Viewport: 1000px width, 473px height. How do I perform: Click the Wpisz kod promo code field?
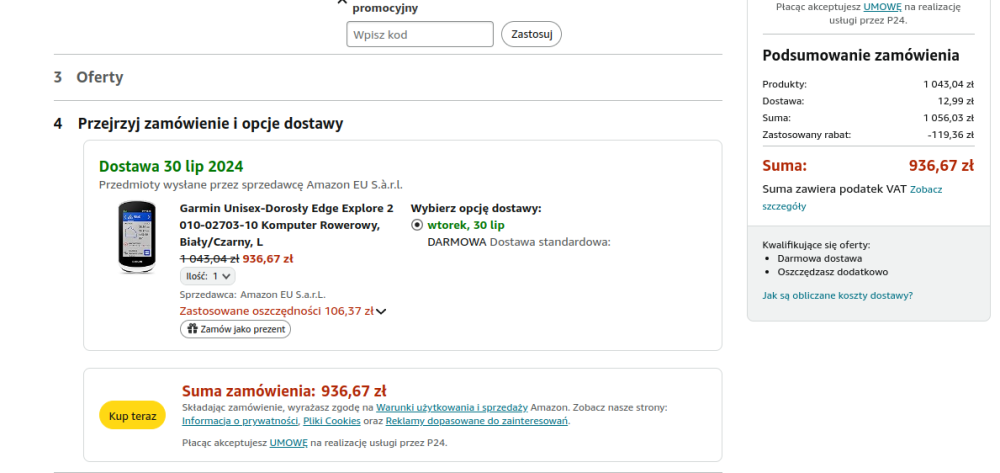click(419, 34)
